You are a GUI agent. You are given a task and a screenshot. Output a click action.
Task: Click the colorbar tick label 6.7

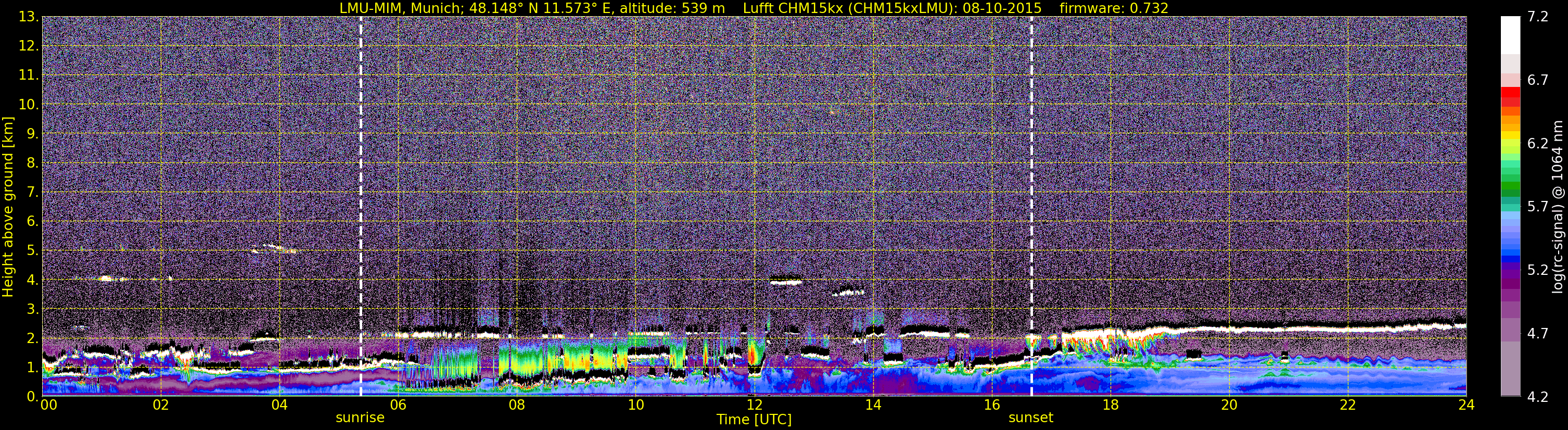tap(1538, 80)
